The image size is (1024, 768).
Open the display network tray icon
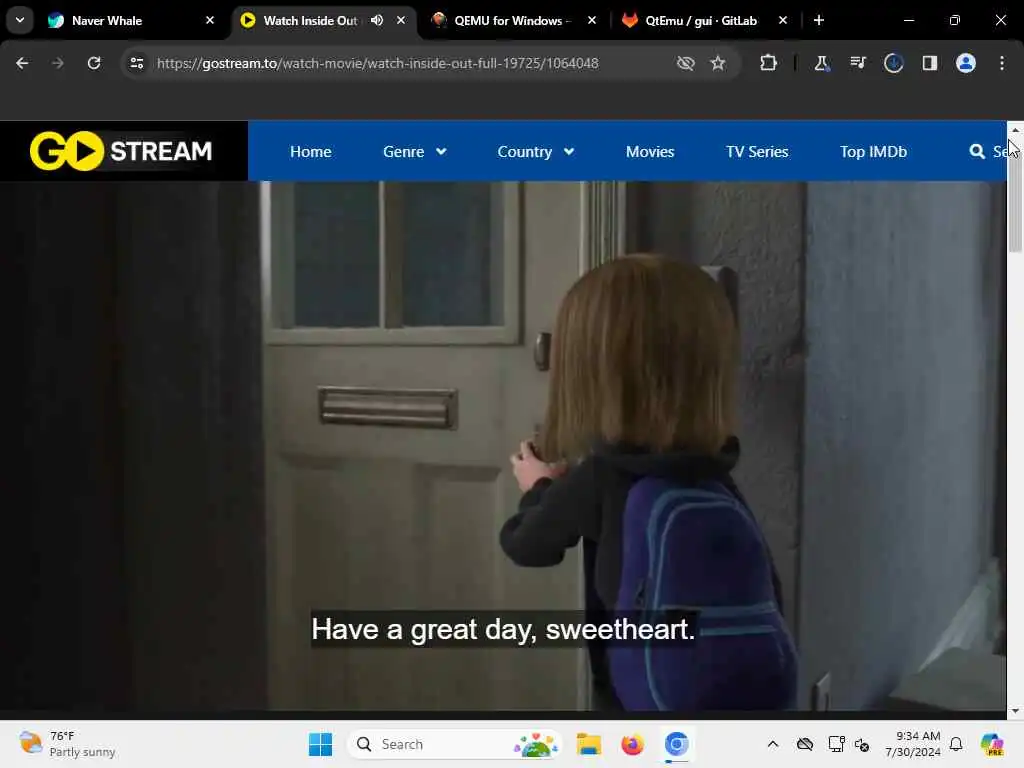pos(836,744)
